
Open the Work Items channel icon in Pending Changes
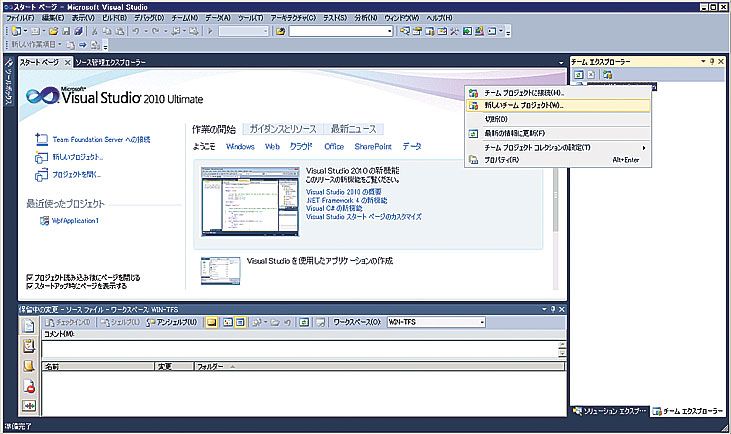tap(28, 346)
